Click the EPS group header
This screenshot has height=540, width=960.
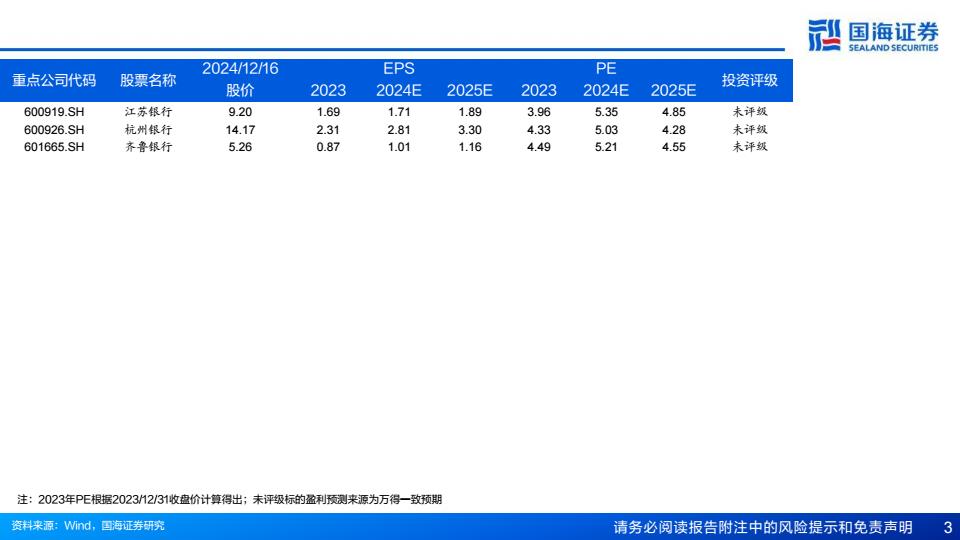pyautogui.click(x=399, y=69)
